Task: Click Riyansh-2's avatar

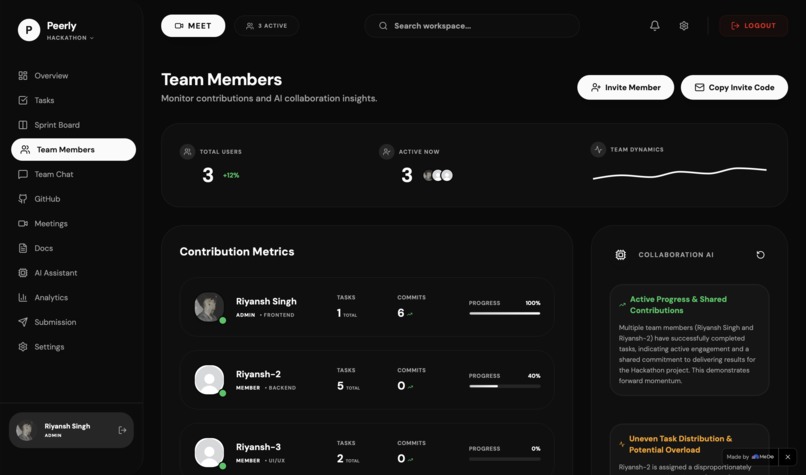Action: click(x=209, y=380)
